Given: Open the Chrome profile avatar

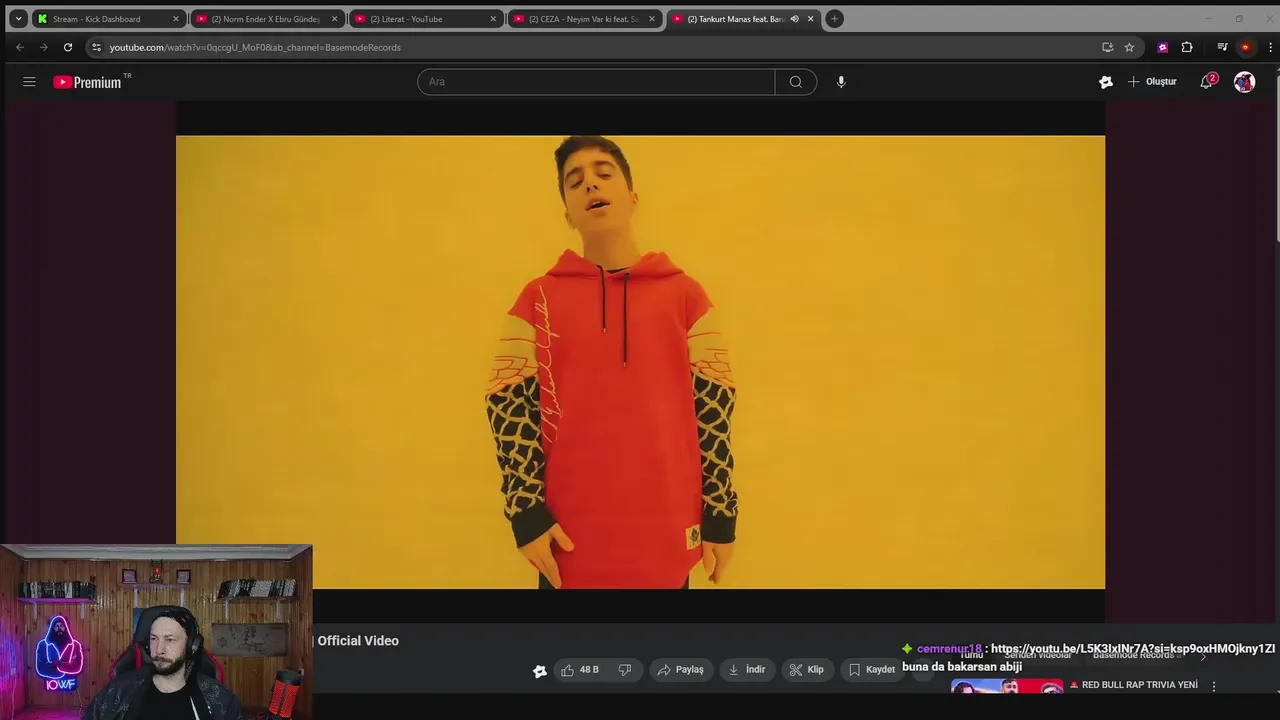Looking at the screenshot, I should (1245, 47).
